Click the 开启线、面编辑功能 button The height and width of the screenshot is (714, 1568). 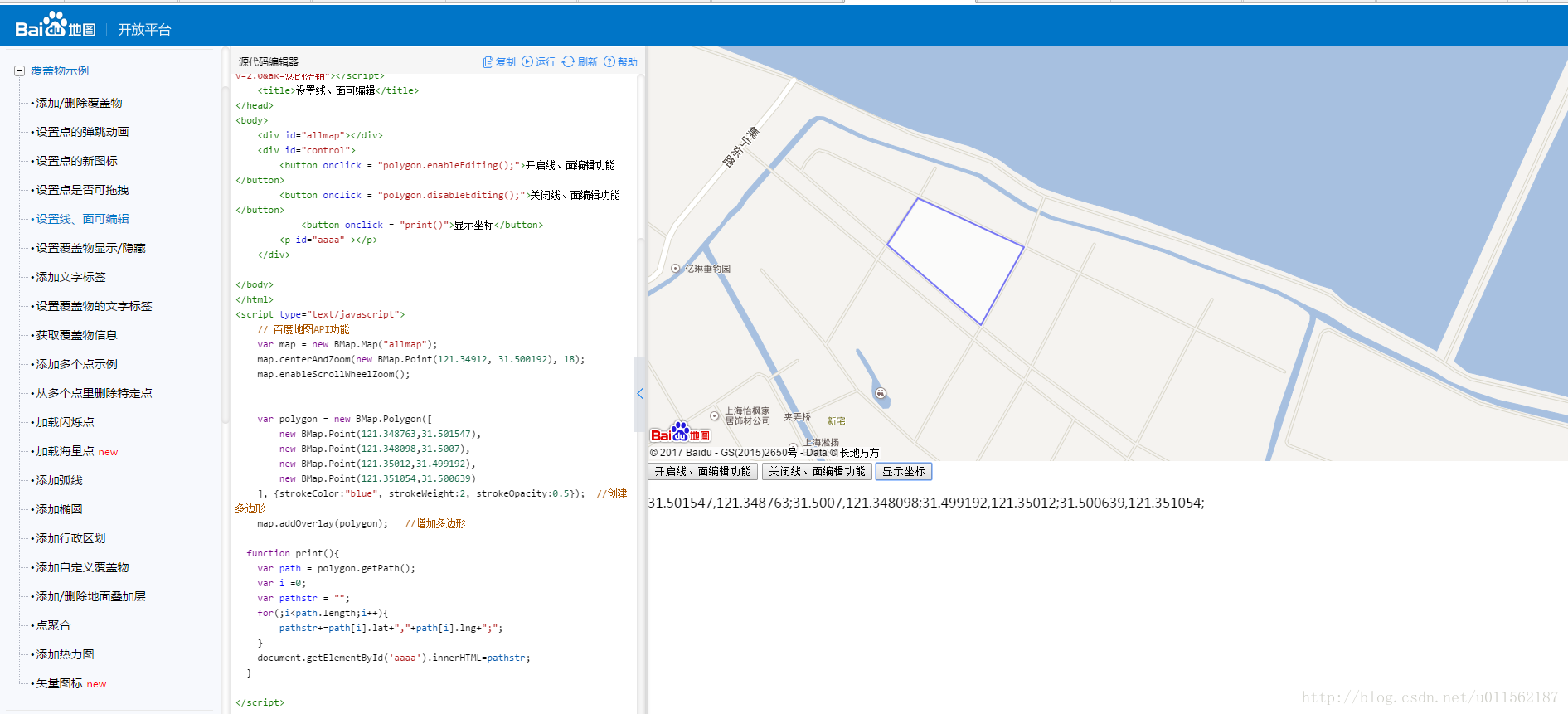(x=702, y=471)
